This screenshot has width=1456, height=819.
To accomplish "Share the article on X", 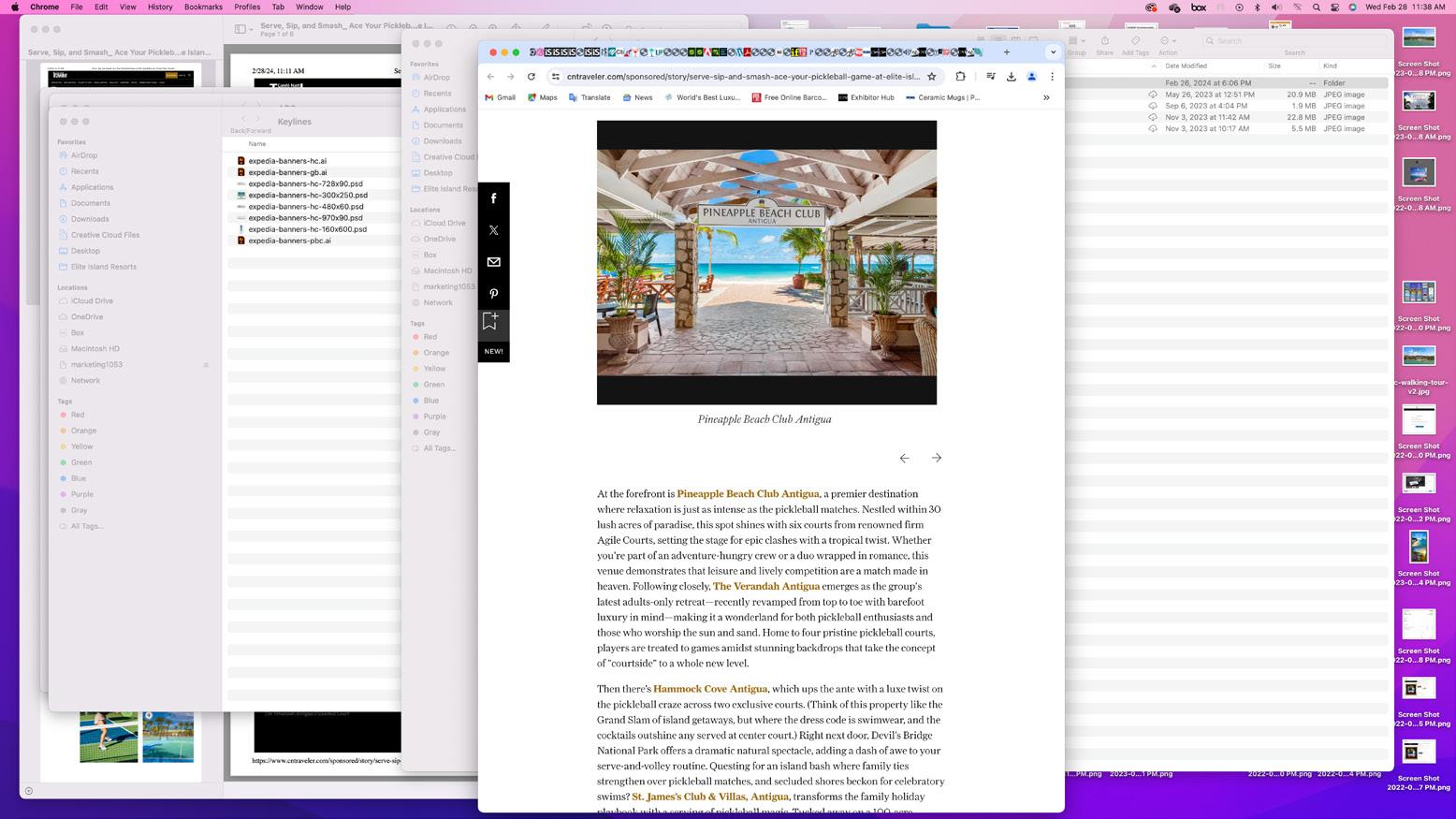I will click(494, 230).
